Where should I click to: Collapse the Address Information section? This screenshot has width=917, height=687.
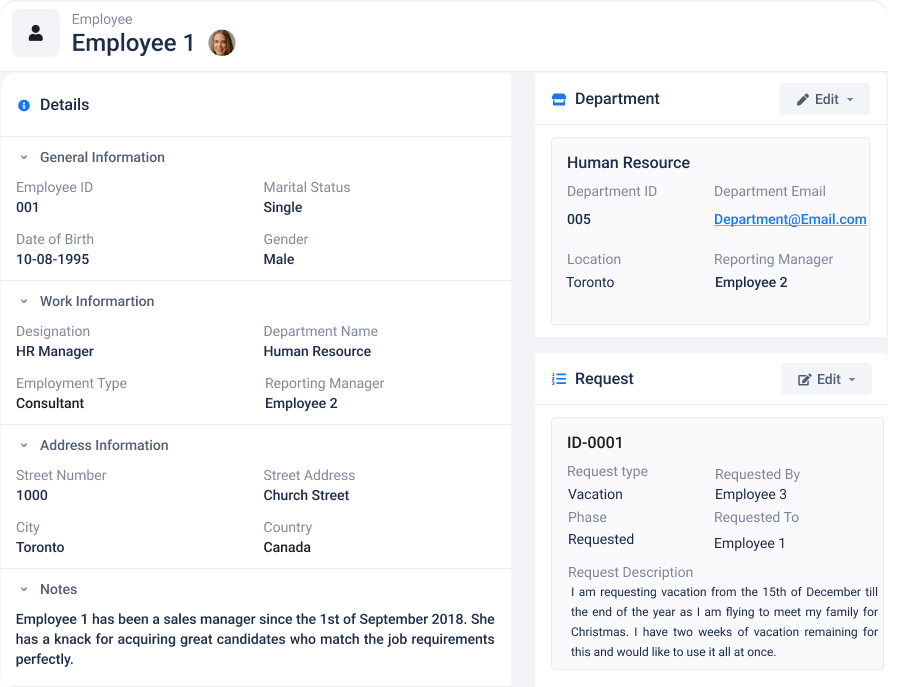pyautogui.click(x=24, y=445)
